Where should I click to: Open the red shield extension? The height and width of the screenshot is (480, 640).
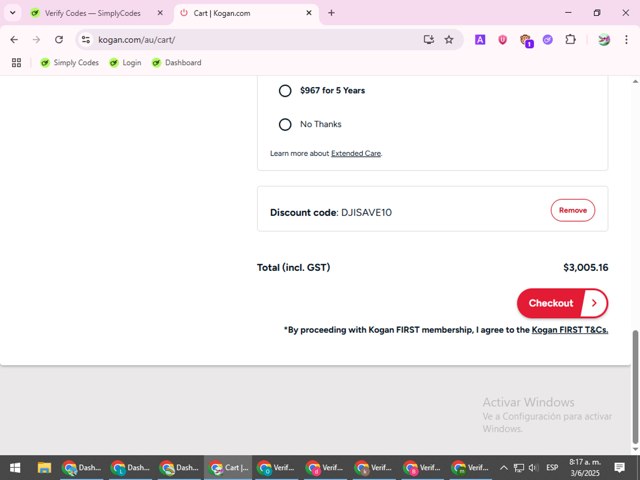click(x=502, y=40)
